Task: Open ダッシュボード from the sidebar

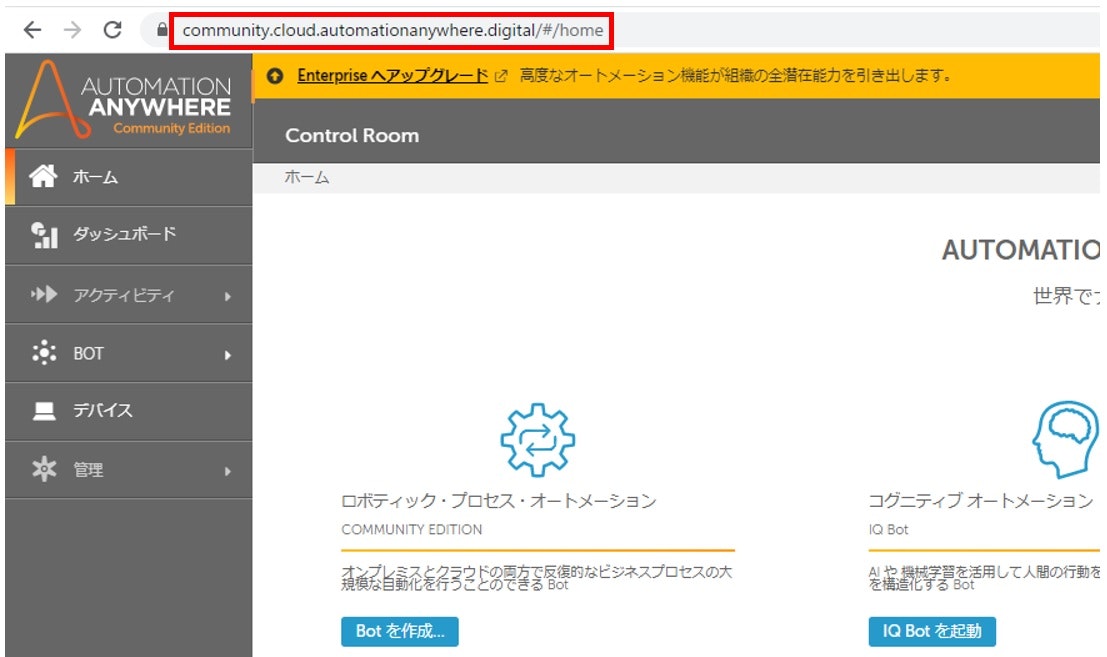Action: pyautogui.click(x=128, y=234)
